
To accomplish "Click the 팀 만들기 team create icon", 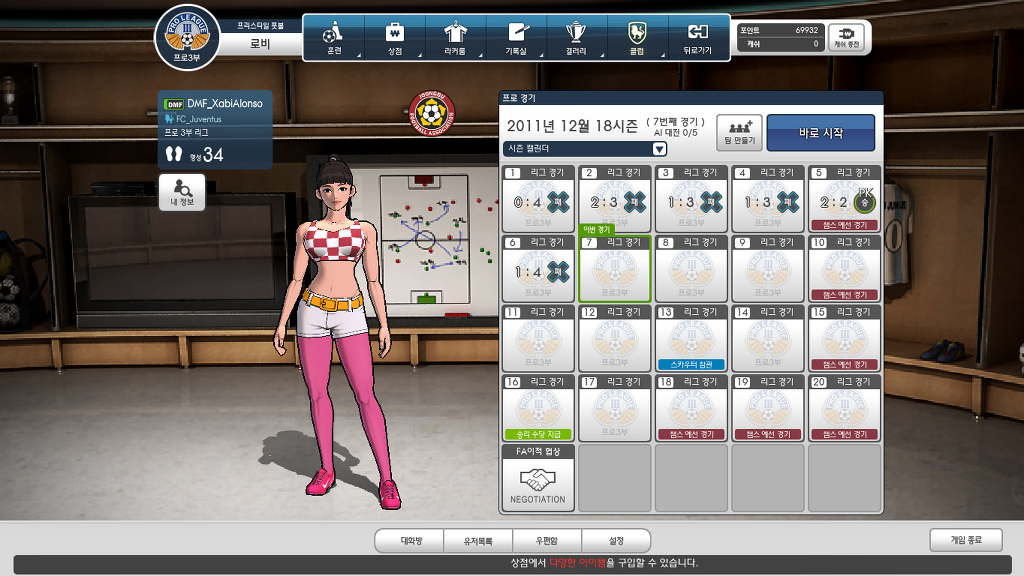I will pos(739,132).
